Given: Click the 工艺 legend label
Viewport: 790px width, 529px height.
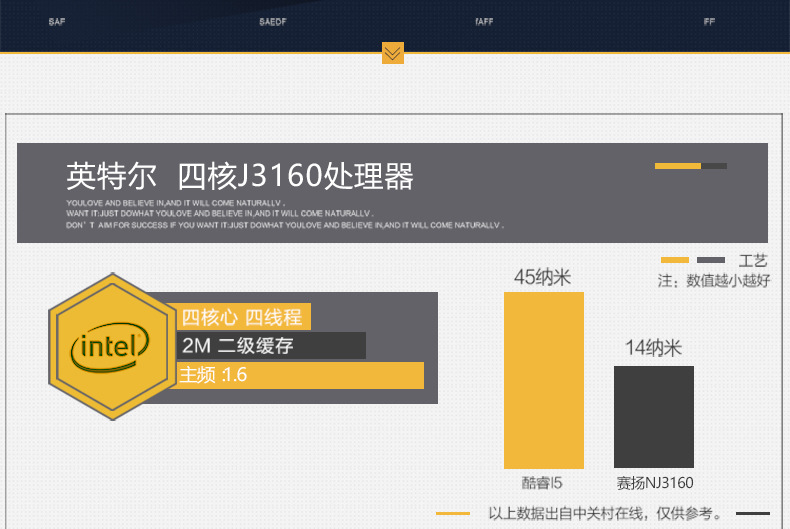Looking at the screenshot, I should [x=753, y=260].
